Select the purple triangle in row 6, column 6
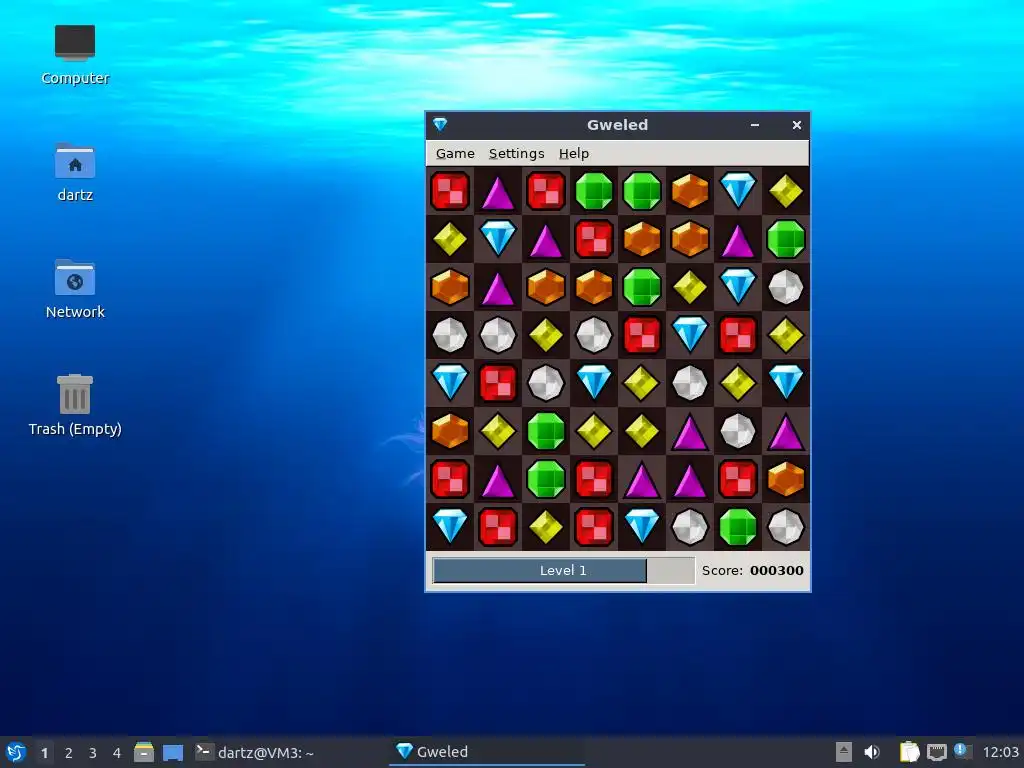This screenshot has height=768, width=1024. pyautogui.click(x=690, y=433)
